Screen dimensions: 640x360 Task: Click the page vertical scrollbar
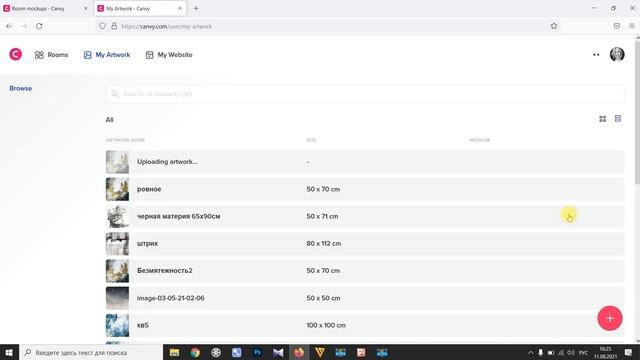coord(637,112)
